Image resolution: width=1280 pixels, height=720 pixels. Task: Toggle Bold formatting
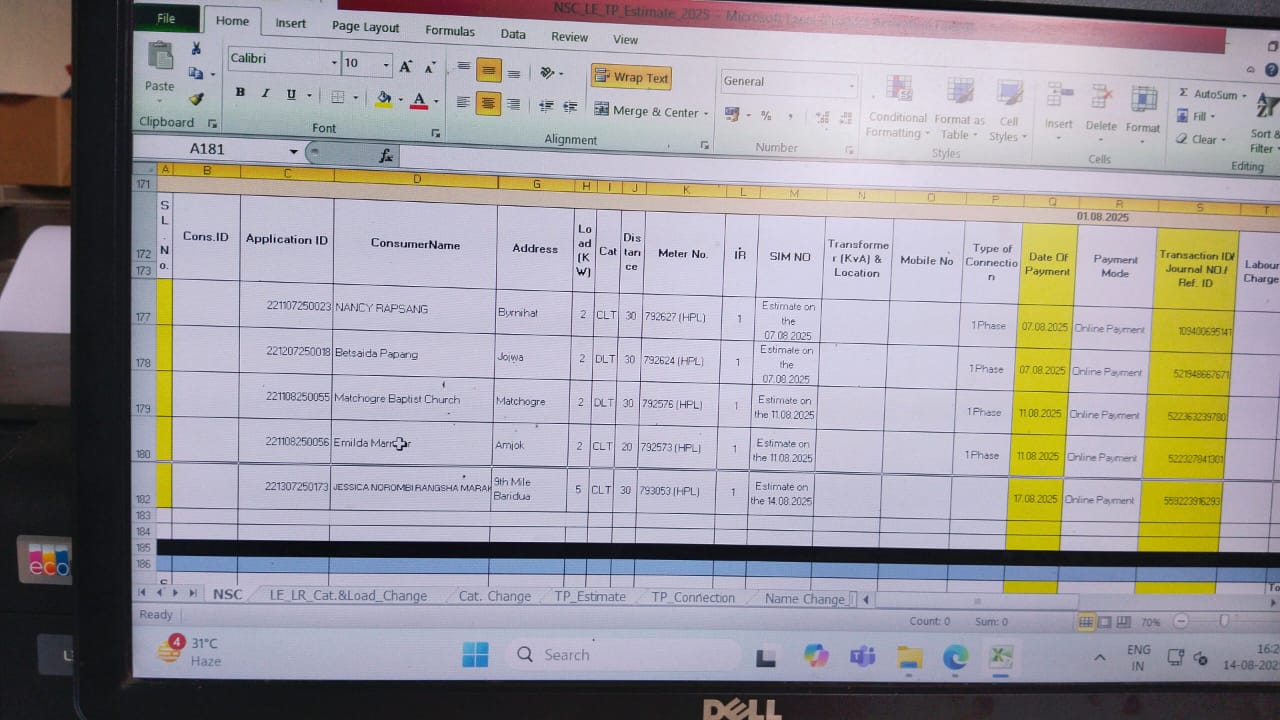[x=240, y=93]
